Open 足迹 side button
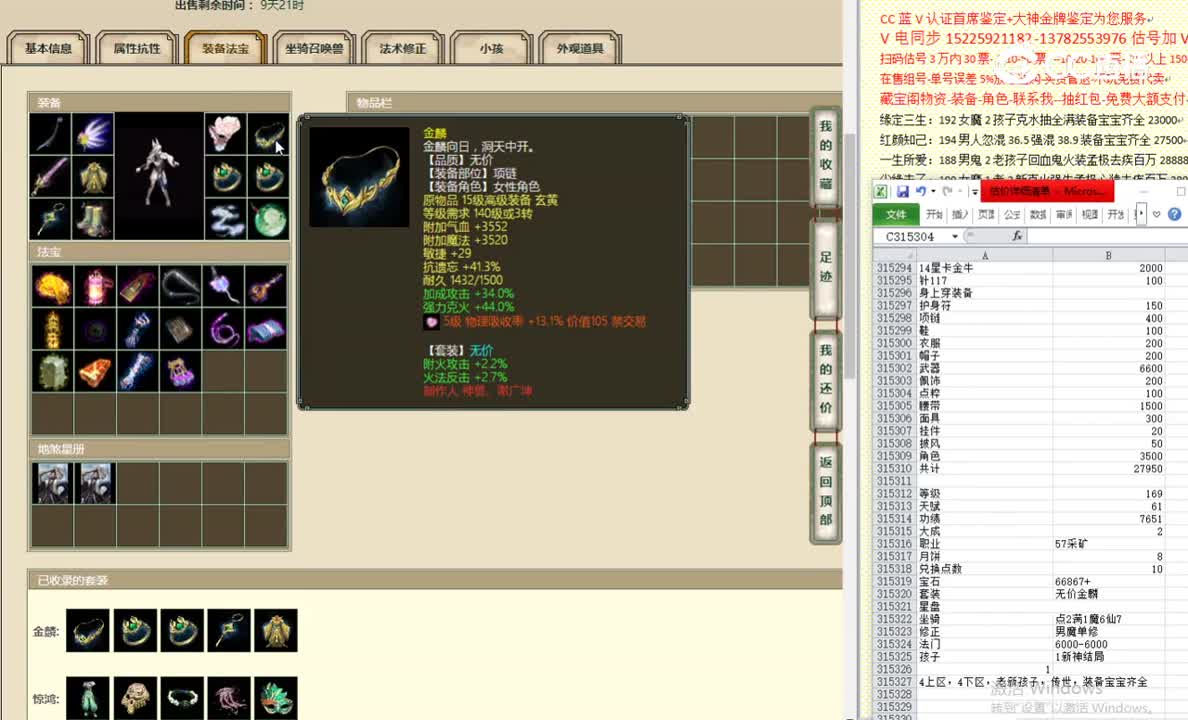 [826, 267]
